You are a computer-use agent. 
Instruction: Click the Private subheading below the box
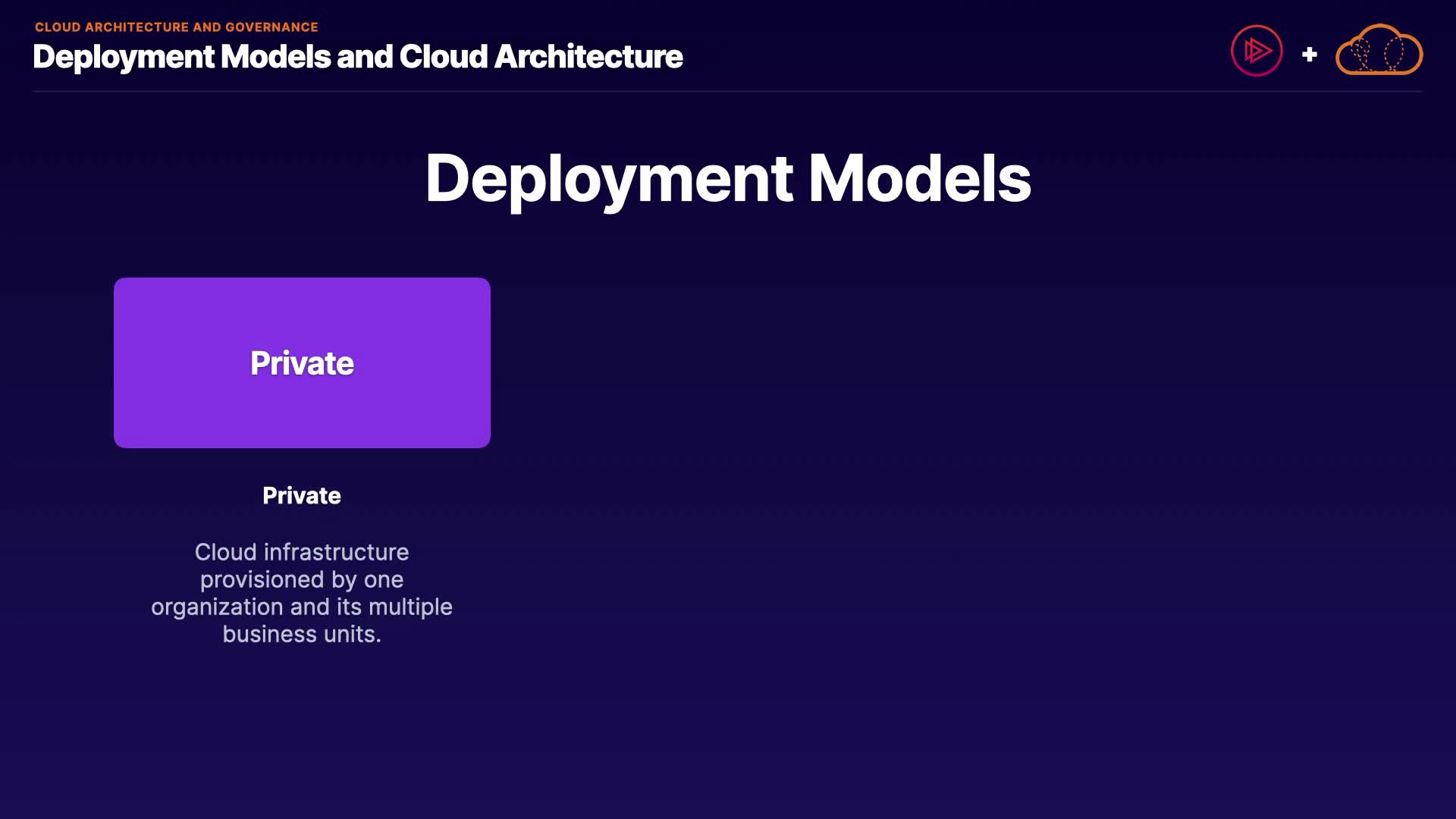pos(302,496)
